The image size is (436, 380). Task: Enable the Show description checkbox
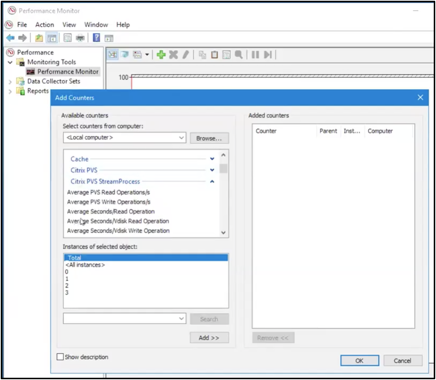pyautogui.click(x=60, y=357)
